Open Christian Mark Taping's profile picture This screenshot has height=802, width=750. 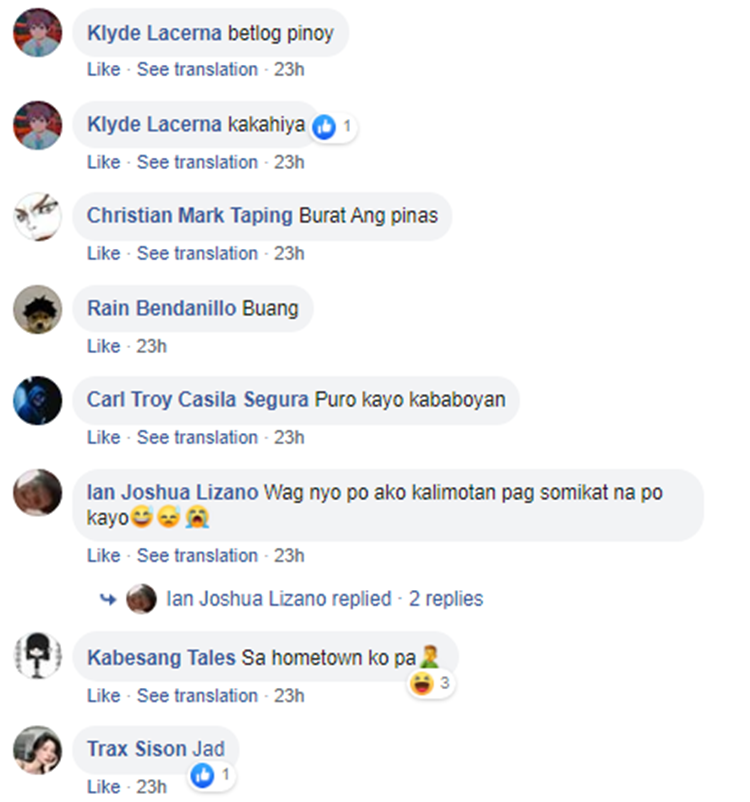(x=37, y=217)
